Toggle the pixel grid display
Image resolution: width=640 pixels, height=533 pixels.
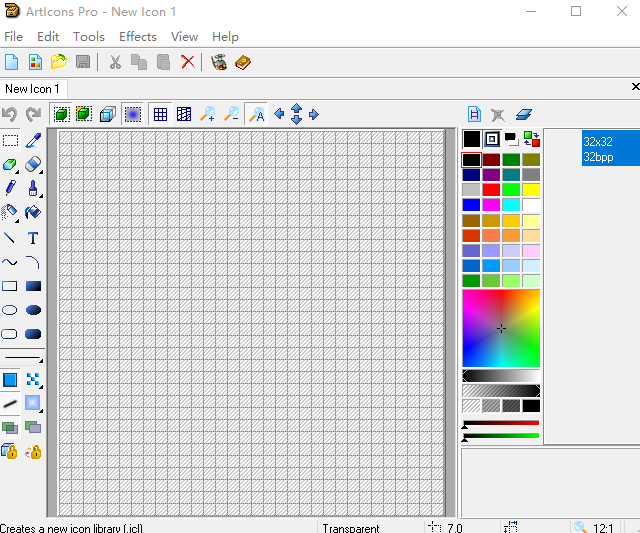tap(160, 114)
